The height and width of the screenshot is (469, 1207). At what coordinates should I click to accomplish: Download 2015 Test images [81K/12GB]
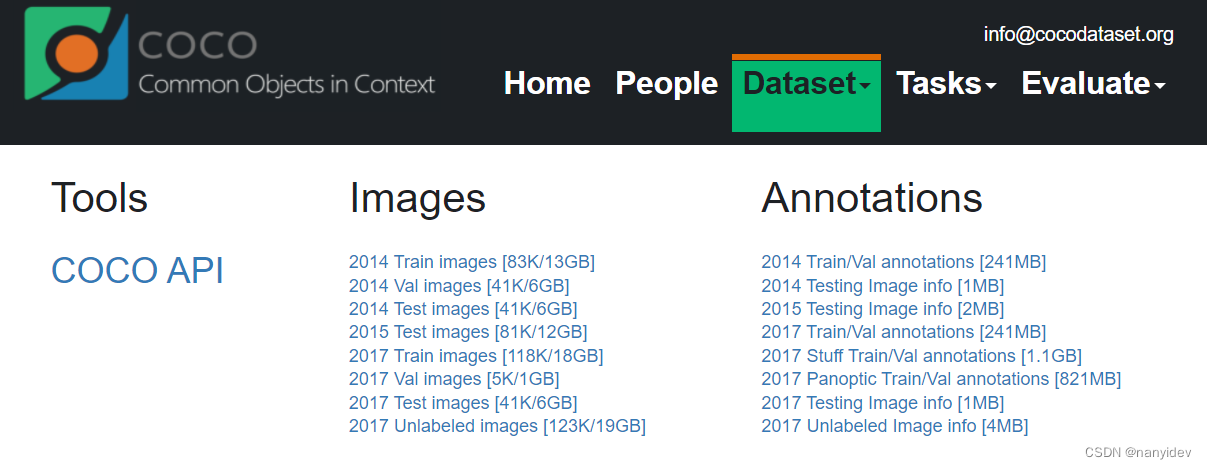pyautogui.click(x=468, y=332)
